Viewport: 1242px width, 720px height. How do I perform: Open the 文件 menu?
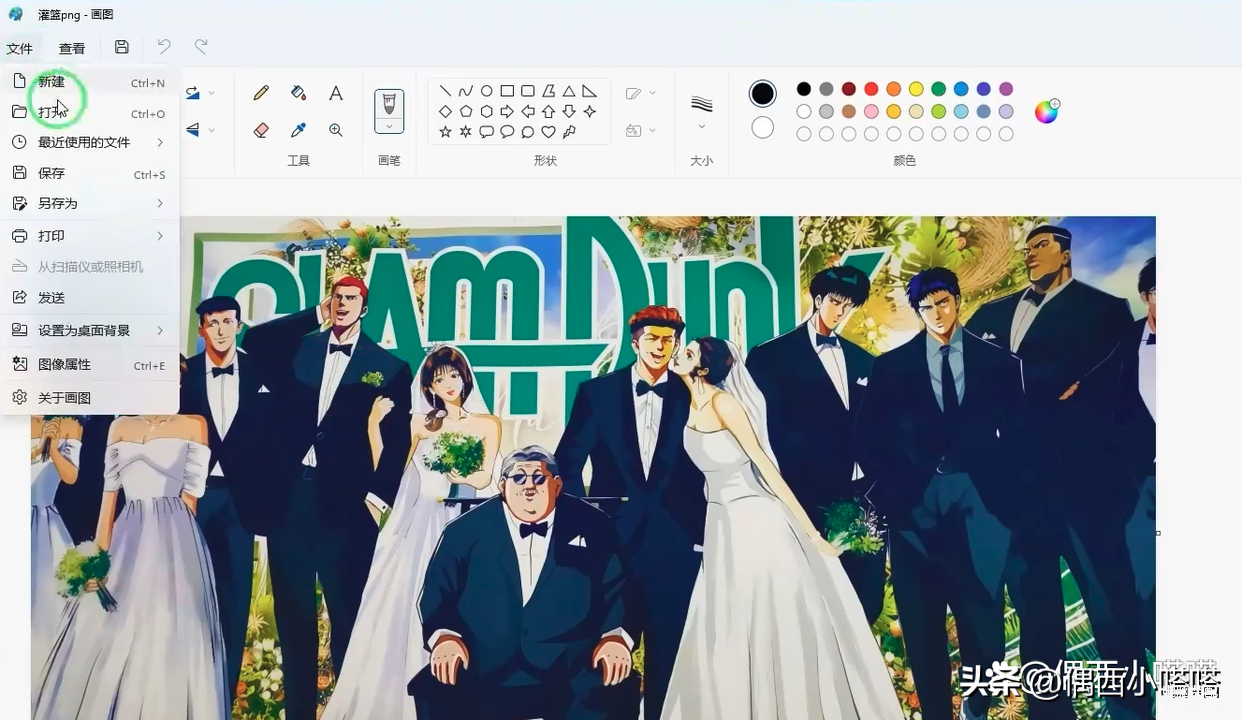20,48
